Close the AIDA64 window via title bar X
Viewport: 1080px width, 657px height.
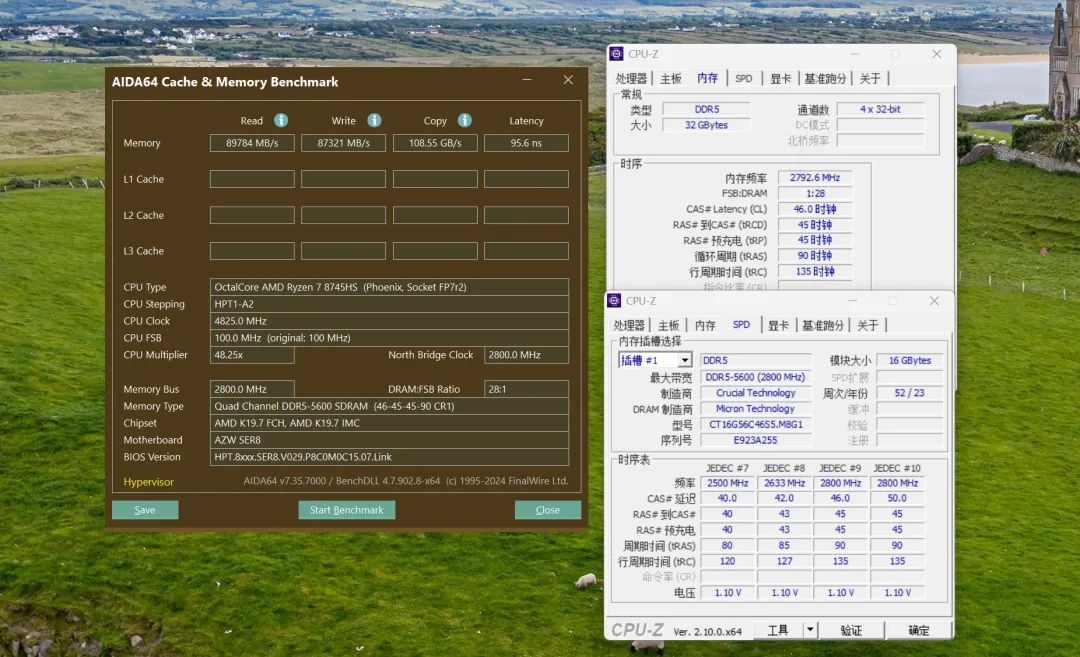point(568,81)
